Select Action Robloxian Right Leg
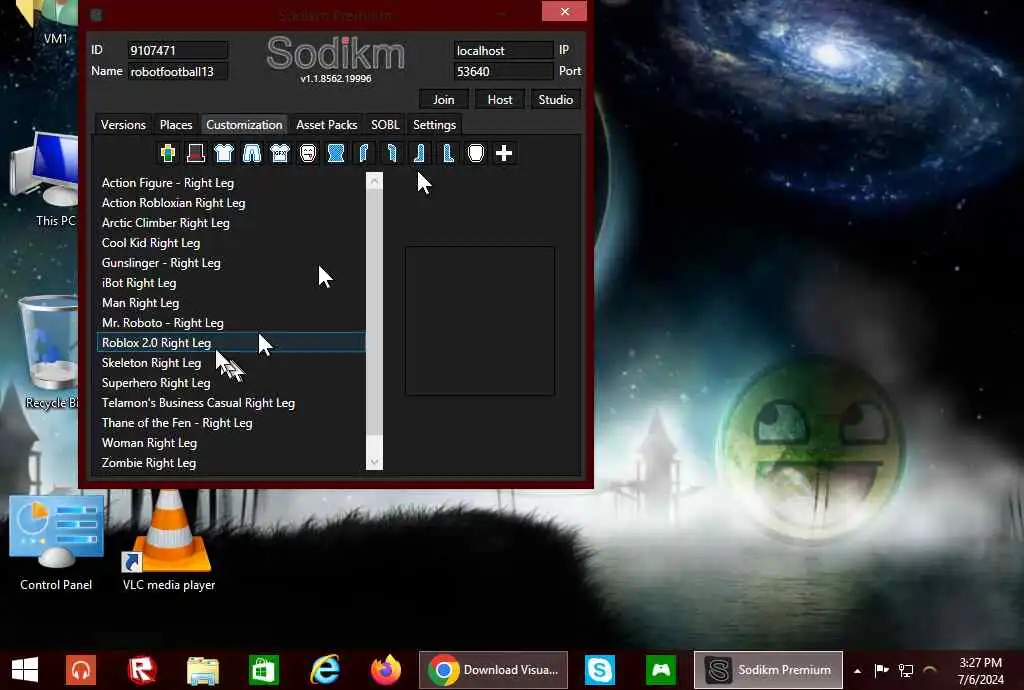The width and height of the screenshot is (1024, 690). point(231,203)
